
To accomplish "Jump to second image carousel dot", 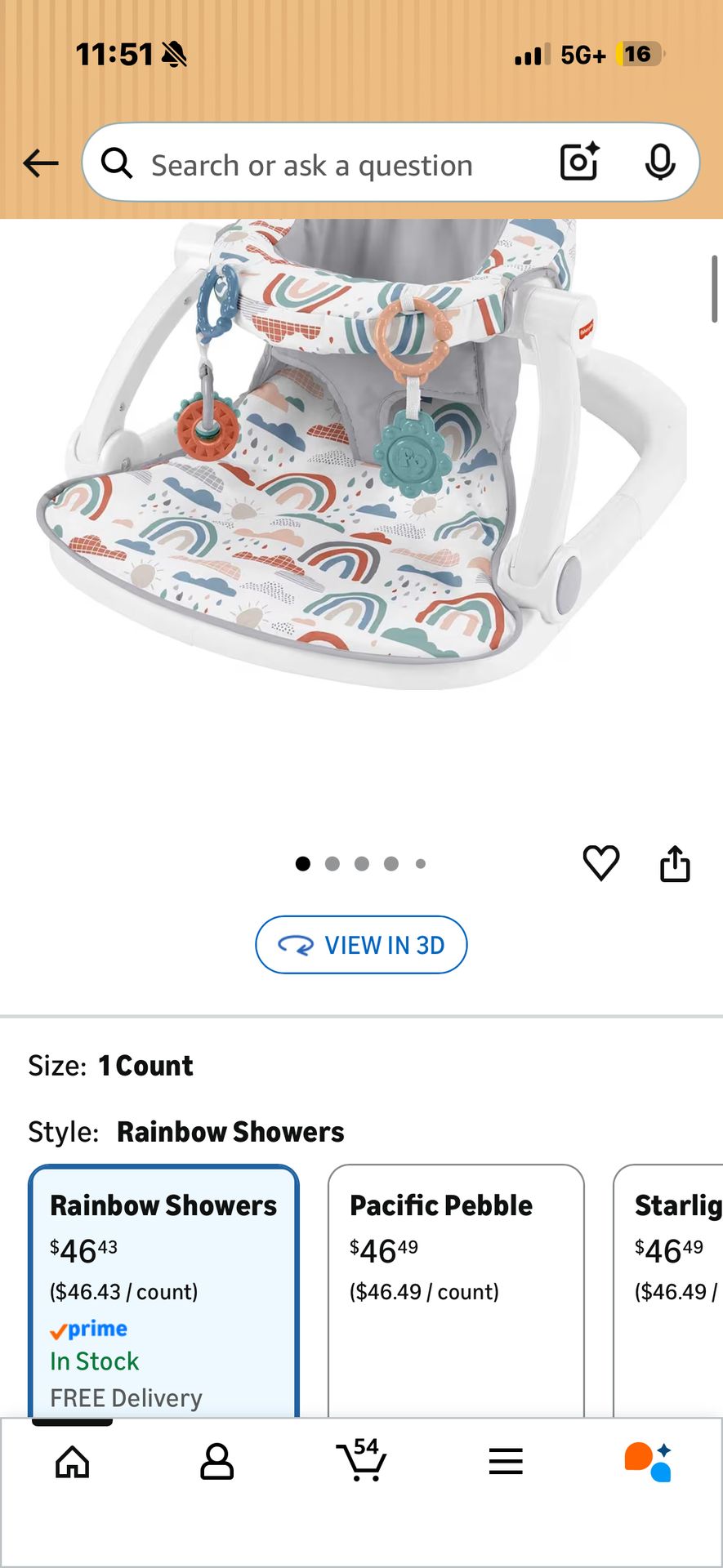I will pos(332,863).
